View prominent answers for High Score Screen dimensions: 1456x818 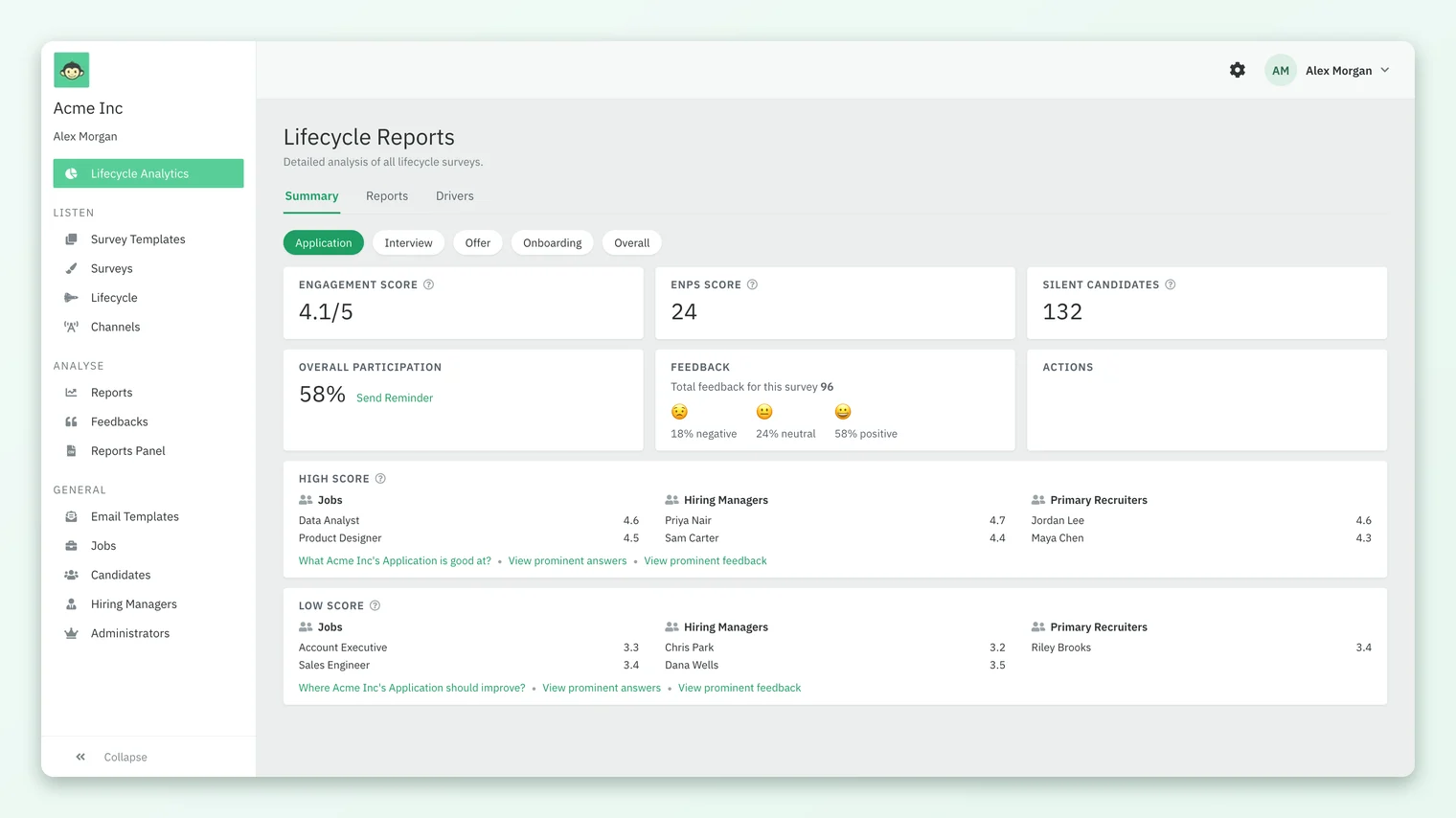pyautogui.click(x=567, y=561)
